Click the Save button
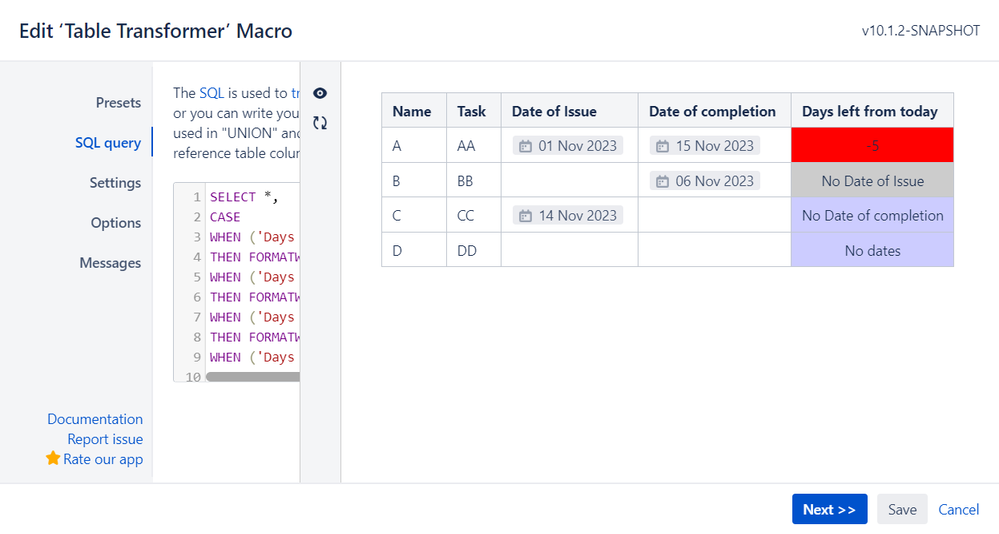This screenshot has height=534, width=999. coord(902,509)
